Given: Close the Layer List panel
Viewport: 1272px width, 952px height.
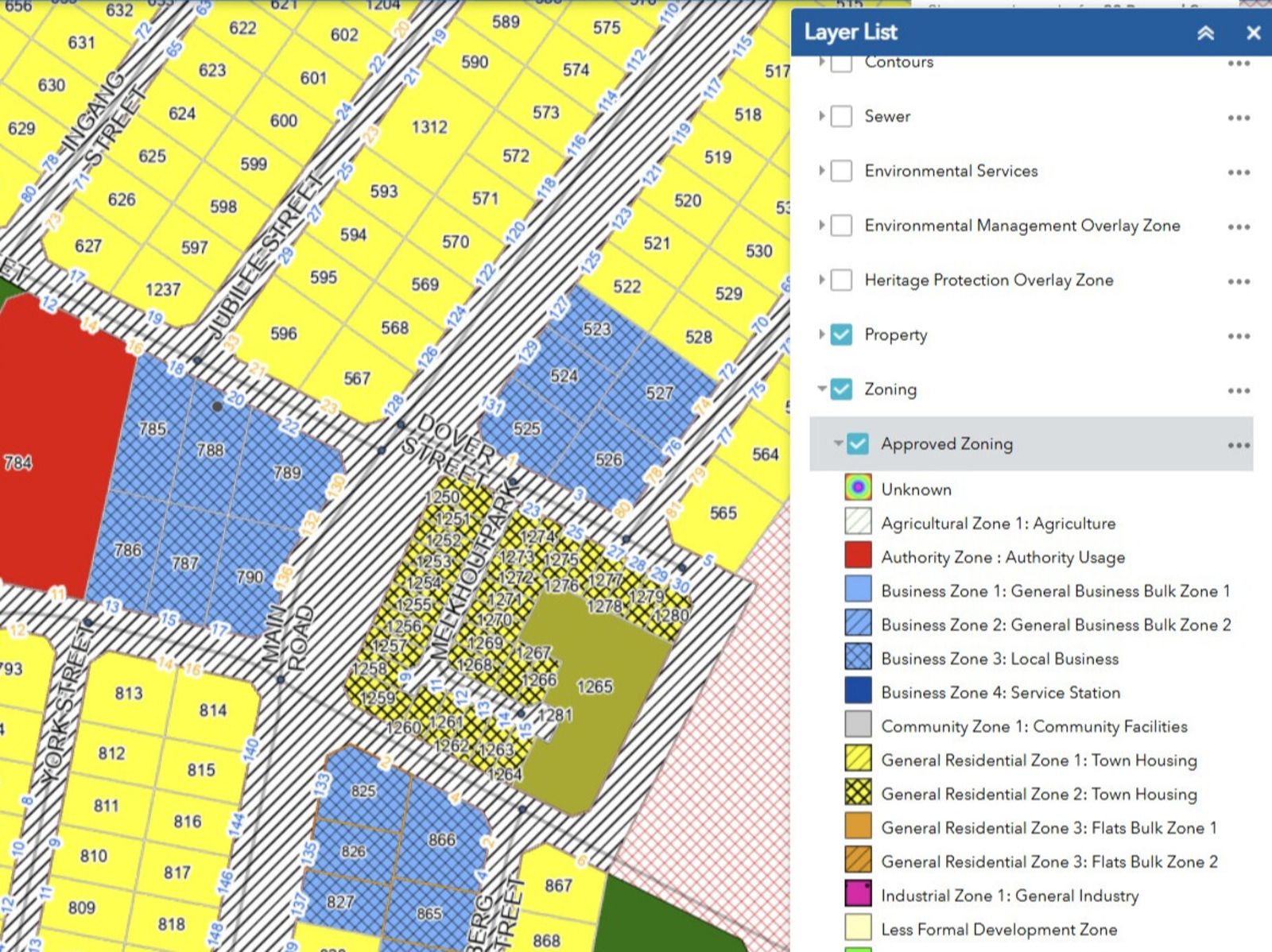Looking at the screenshot, I should tap(1254, 33).
